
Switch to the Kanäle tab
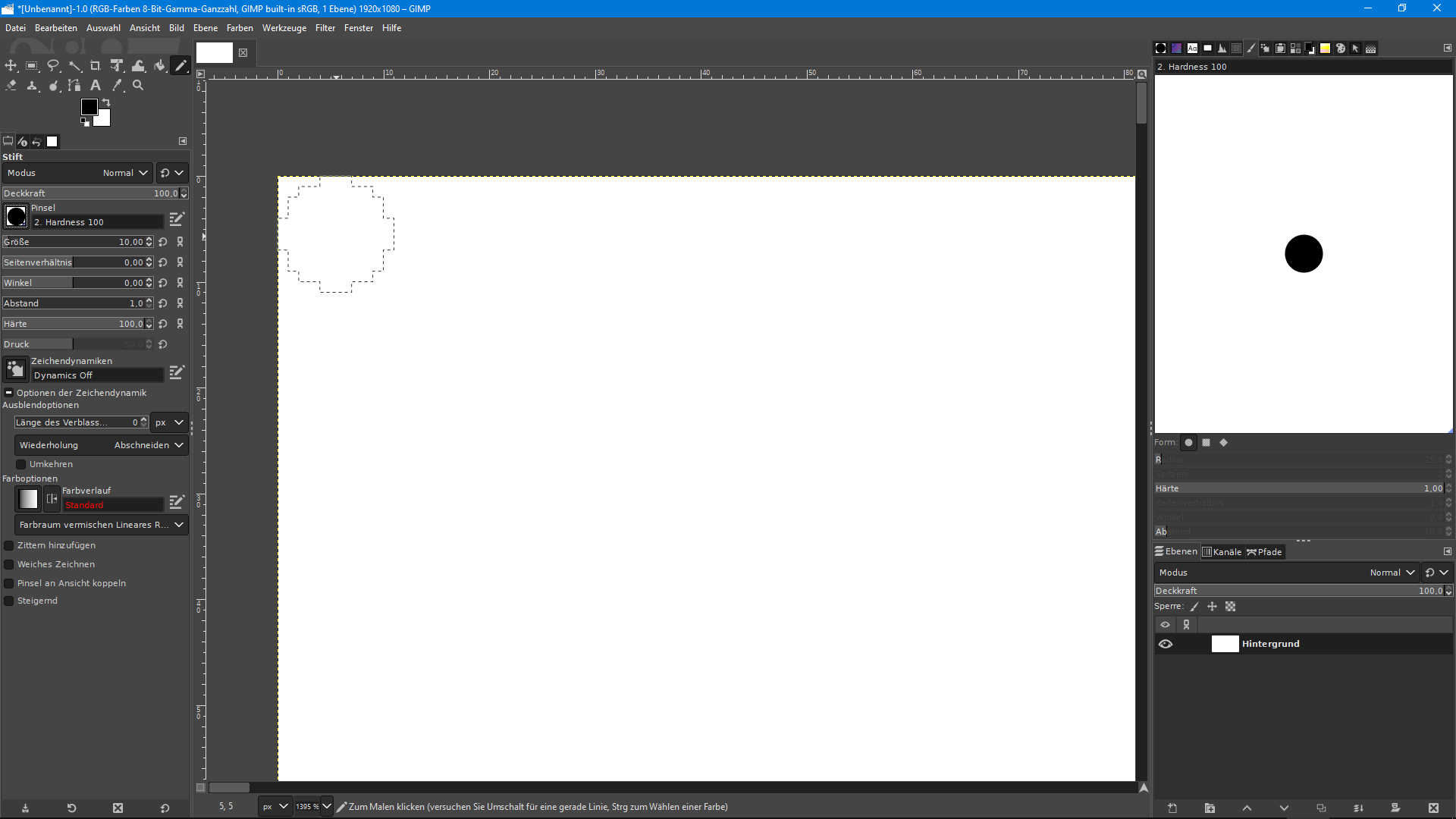click(1222, 552)
